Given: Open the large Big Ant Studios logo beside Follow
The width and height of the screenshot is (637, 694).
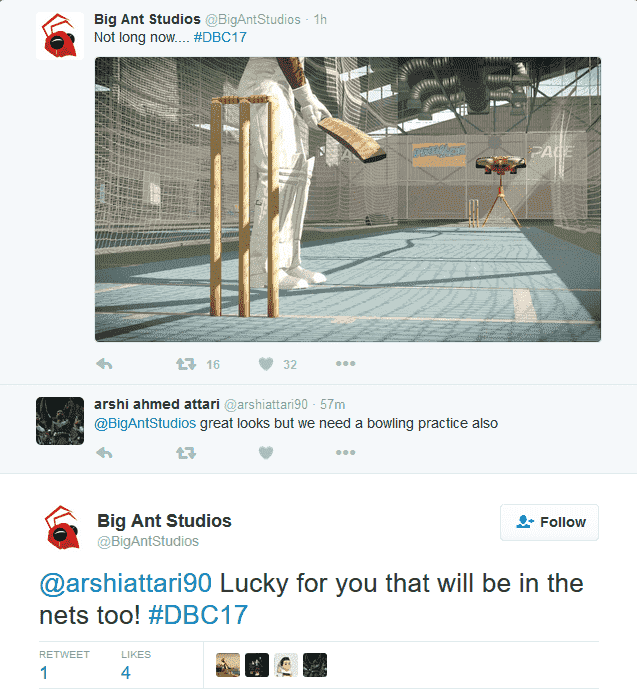Looking at the screenshot, I should tap(62, 528).
